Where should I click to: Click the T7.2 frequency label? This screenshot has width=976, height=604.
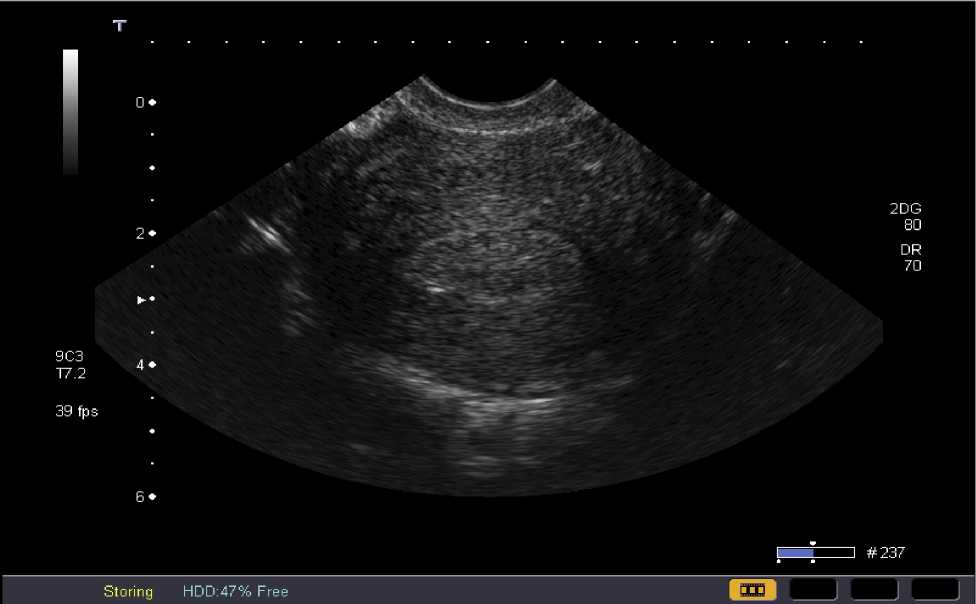coord(70,374)
